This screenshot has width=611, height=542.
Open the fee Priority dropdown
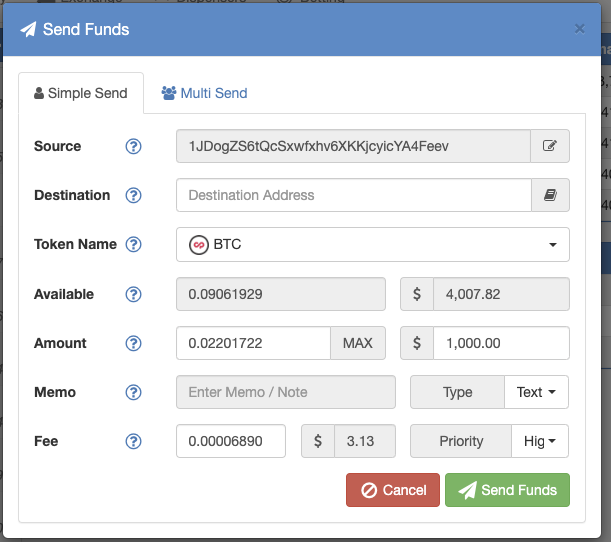pyautogui.click(x=540, y=441)
